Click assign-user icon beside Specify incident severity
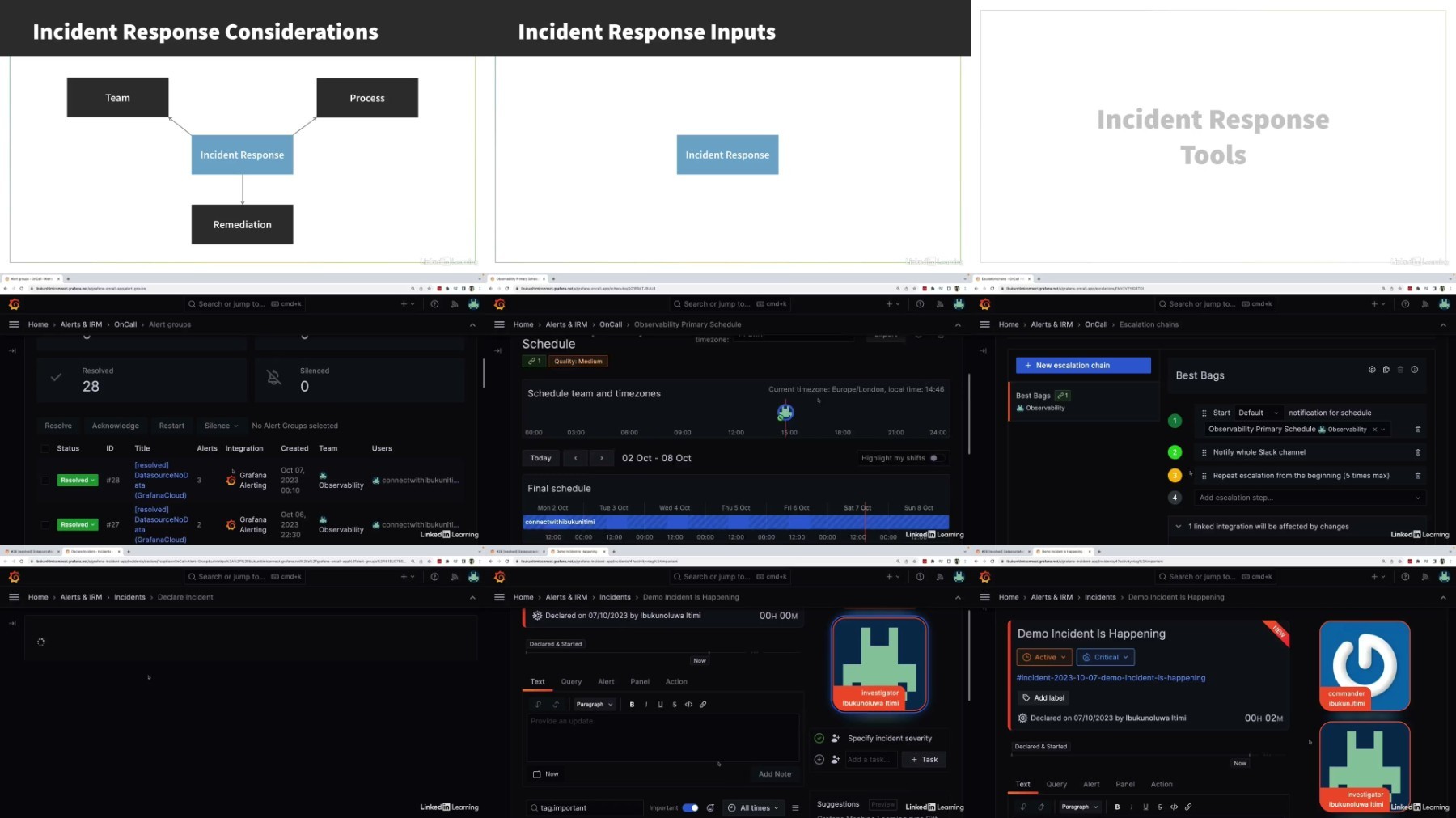 836,739
